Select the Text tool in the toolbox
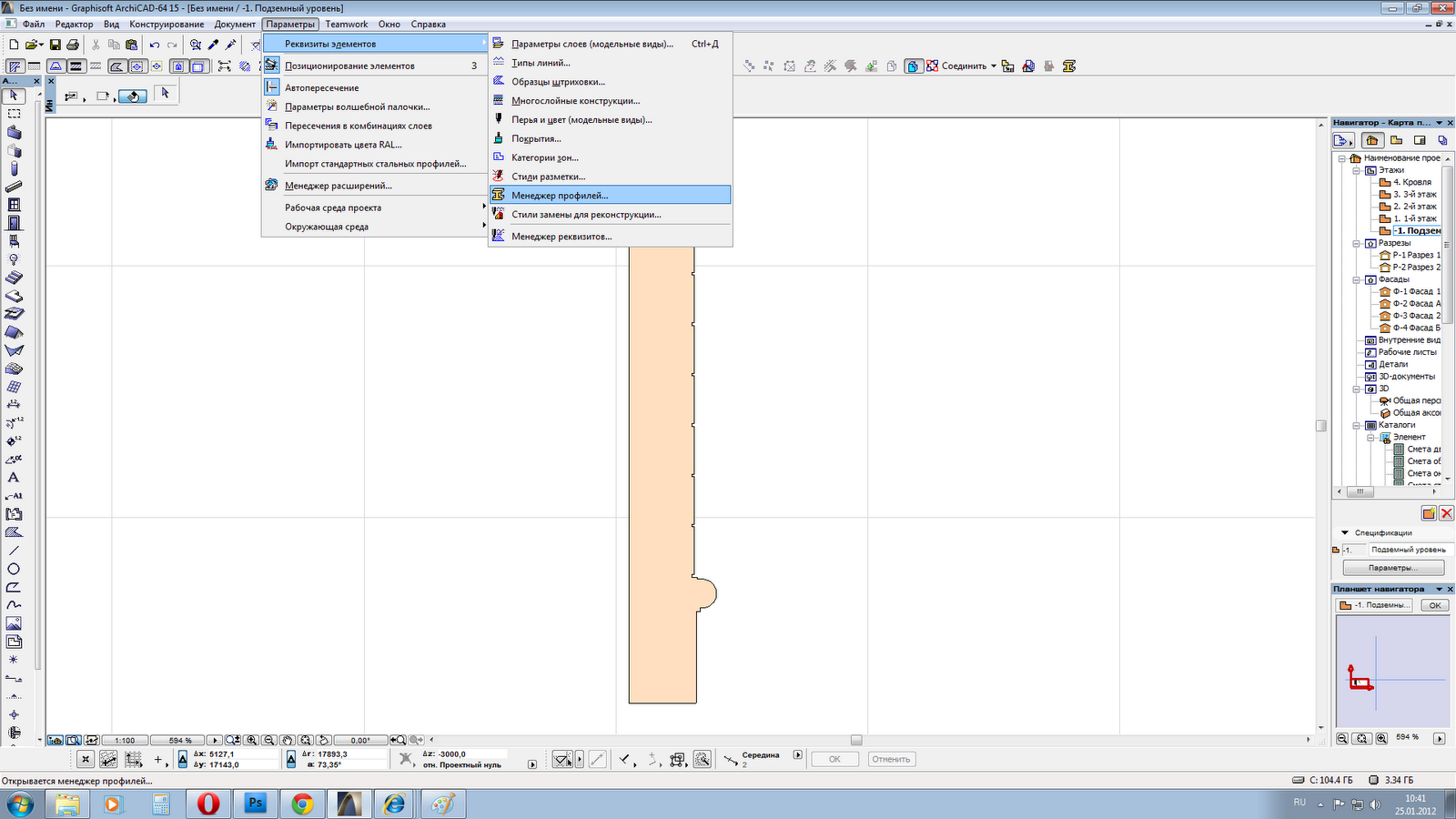 (x=14, y=478)
